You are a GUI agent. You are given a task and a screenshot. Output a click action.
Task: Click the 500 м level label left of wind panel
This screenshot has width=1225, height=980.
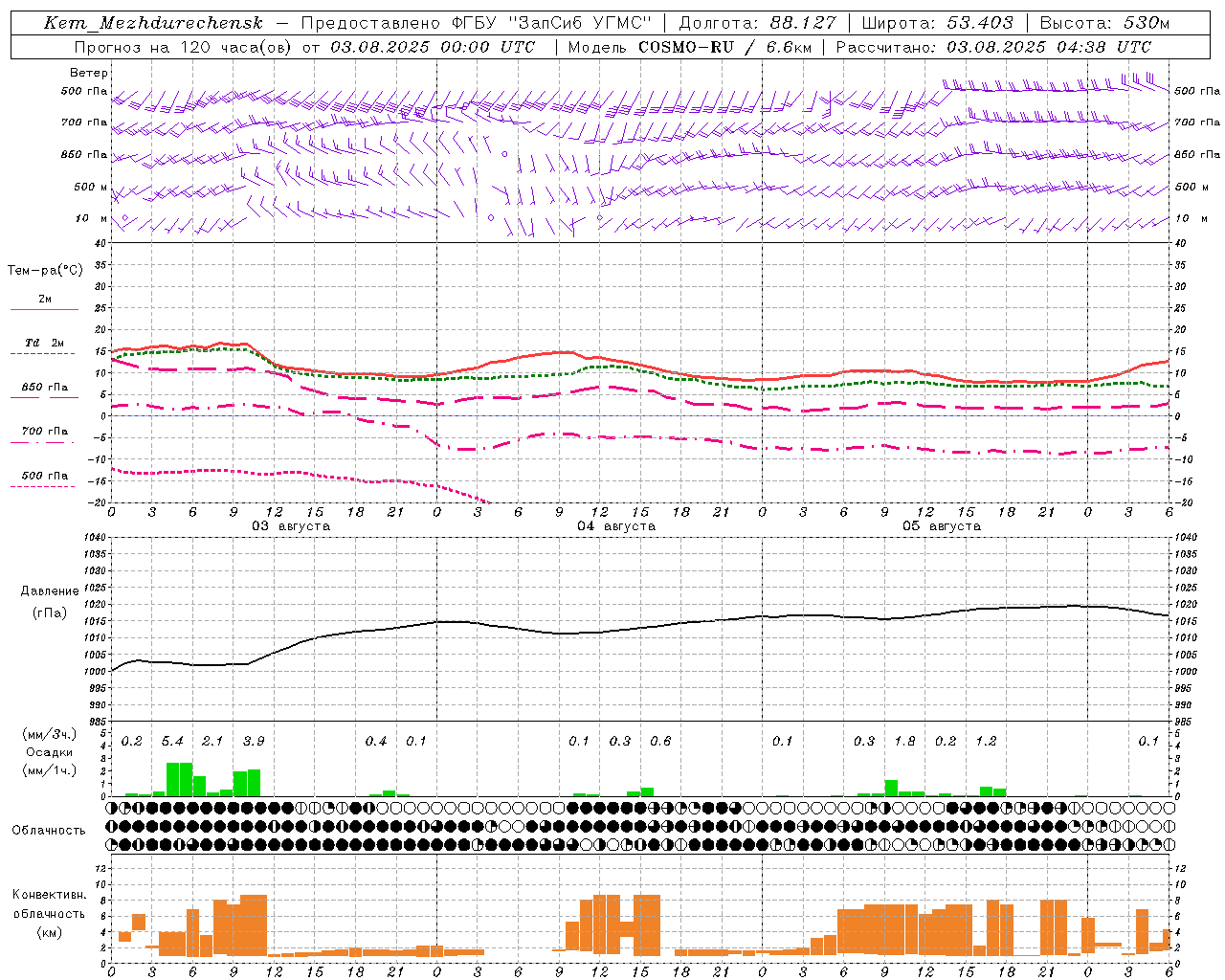(90, 187)
